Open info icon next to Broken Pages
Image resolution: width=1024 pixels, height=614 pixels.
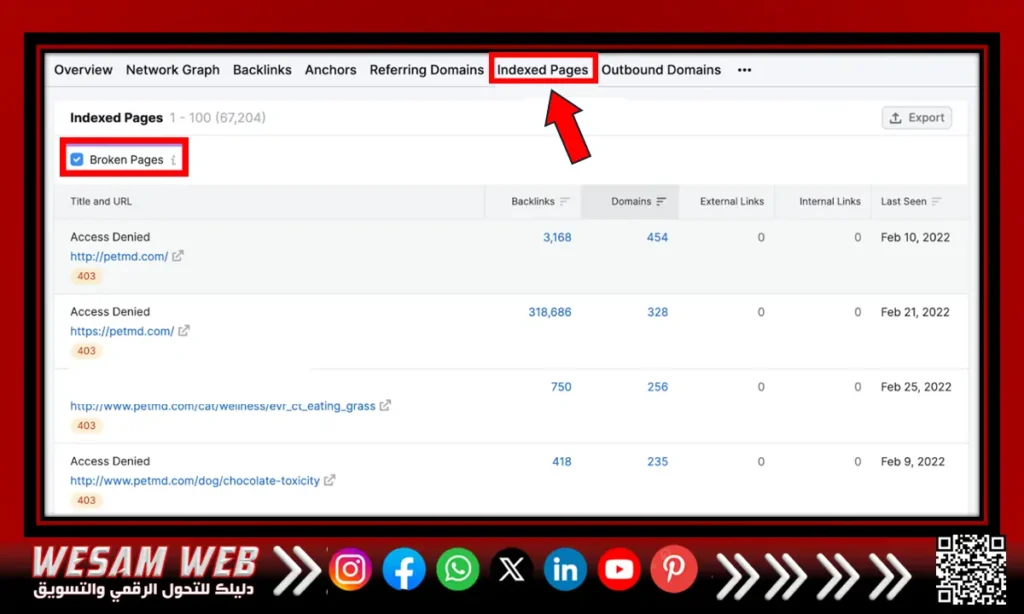173,160
